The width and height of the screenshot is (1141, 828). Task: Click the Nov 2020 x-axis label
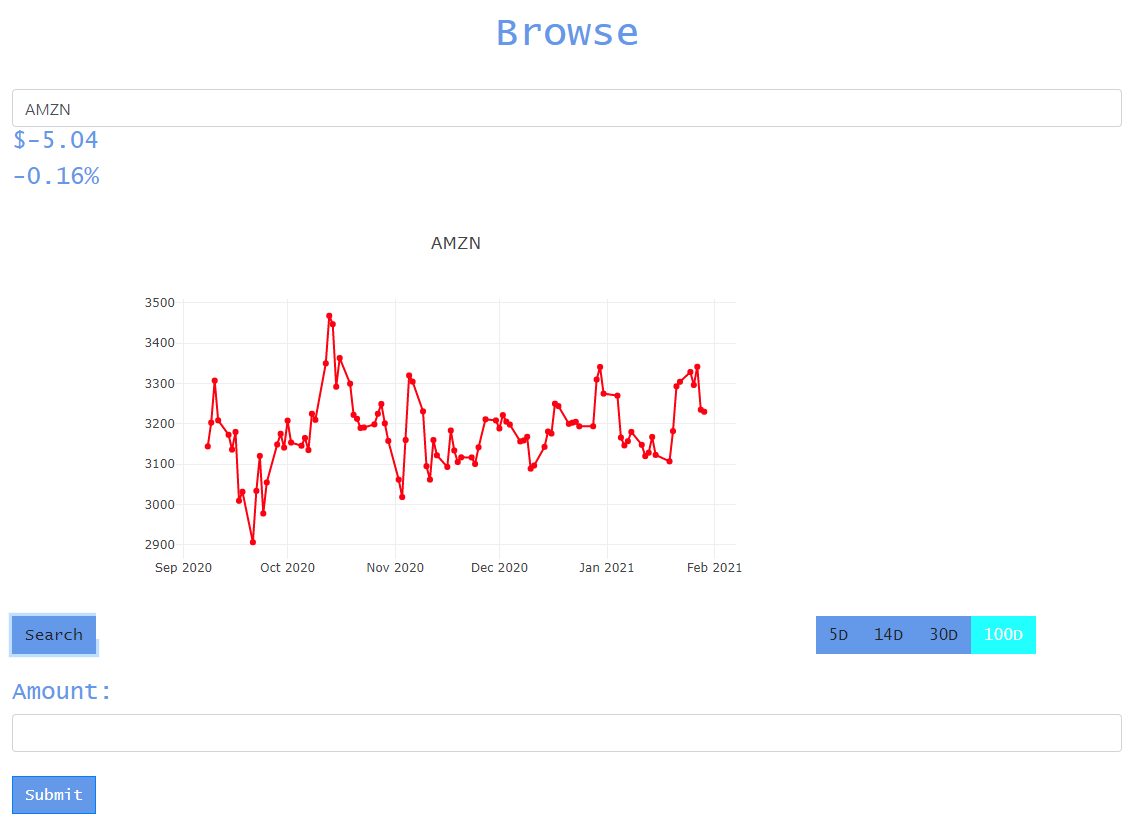point(395,568)
